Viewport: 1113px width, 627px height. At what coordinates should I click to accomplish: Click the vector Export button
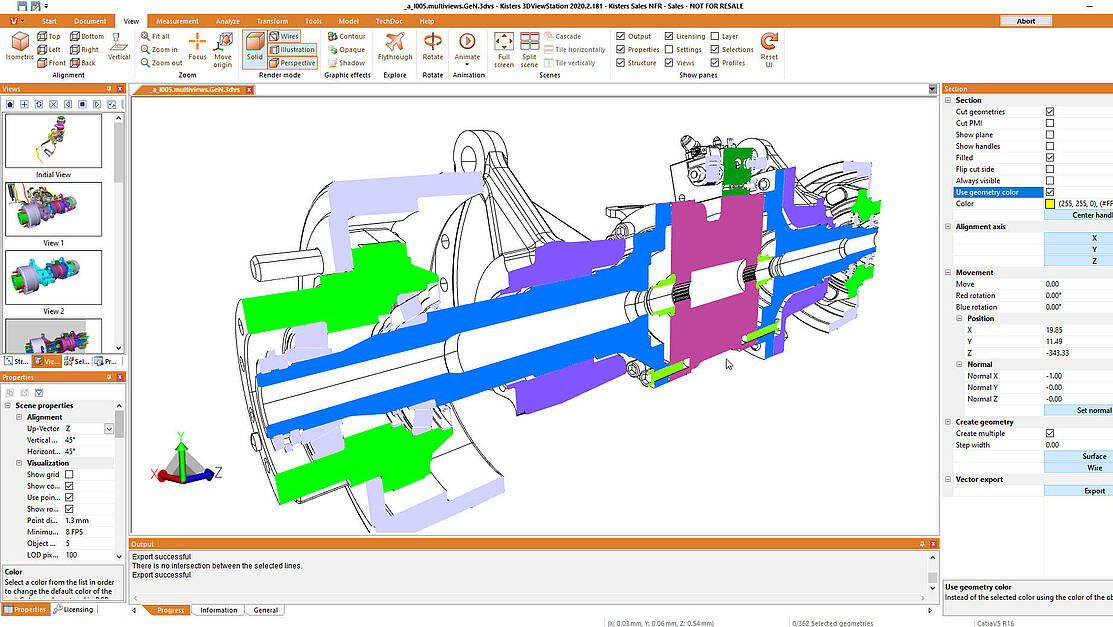(x=1078, y=491)
